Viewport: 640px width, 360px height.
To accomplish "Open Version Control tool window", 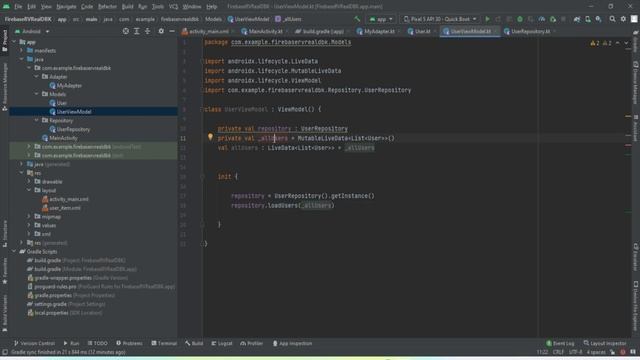I will [34, 343].
